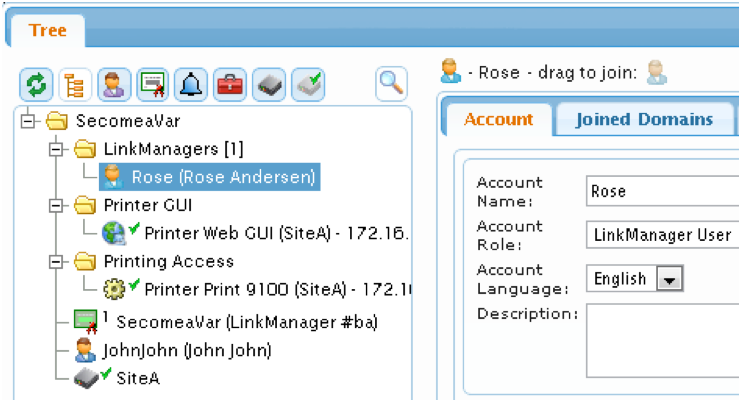746x407 pixels.
Task: Click the dark appliance device toolbar icon
Action: (x=269, y=84)
